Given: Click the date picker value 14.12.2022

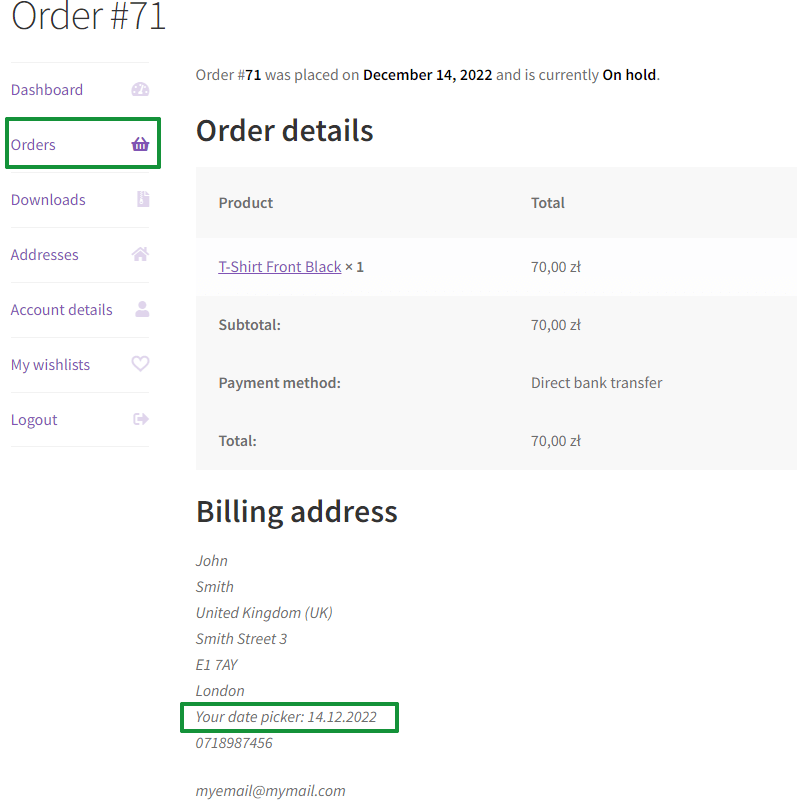Looking at the screenshot, I should click(342, 717).
